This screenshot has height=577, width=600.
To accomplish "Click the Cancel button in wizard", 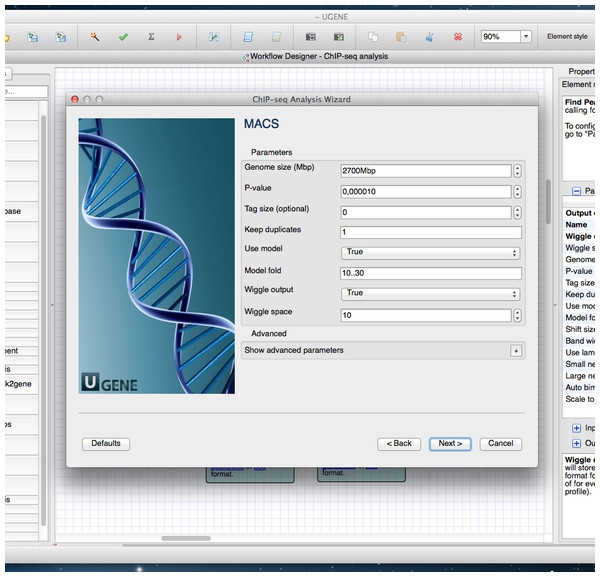I will pos(501,443).
